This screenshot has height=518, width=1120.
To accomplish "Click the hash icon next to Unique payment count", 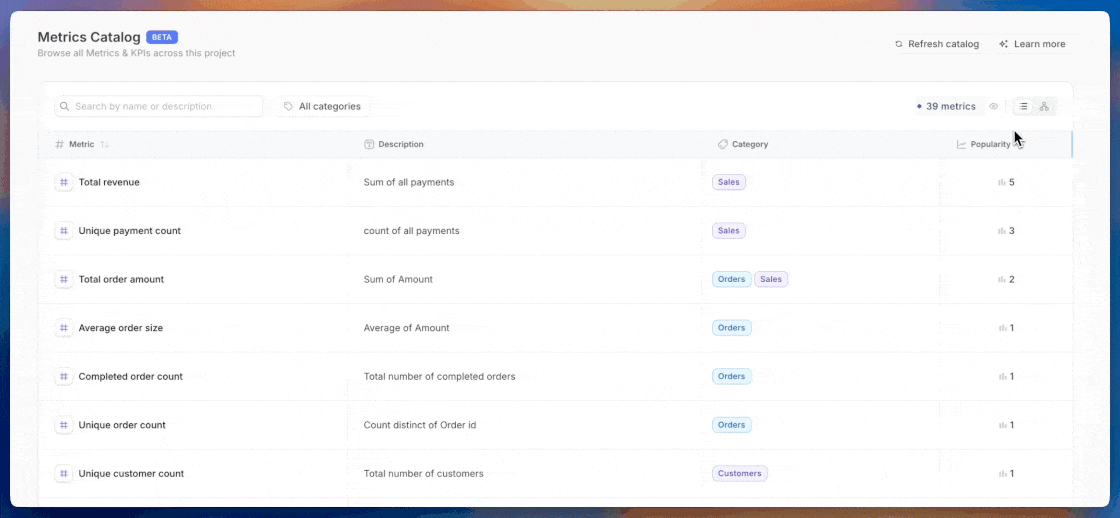I will 64,231.
